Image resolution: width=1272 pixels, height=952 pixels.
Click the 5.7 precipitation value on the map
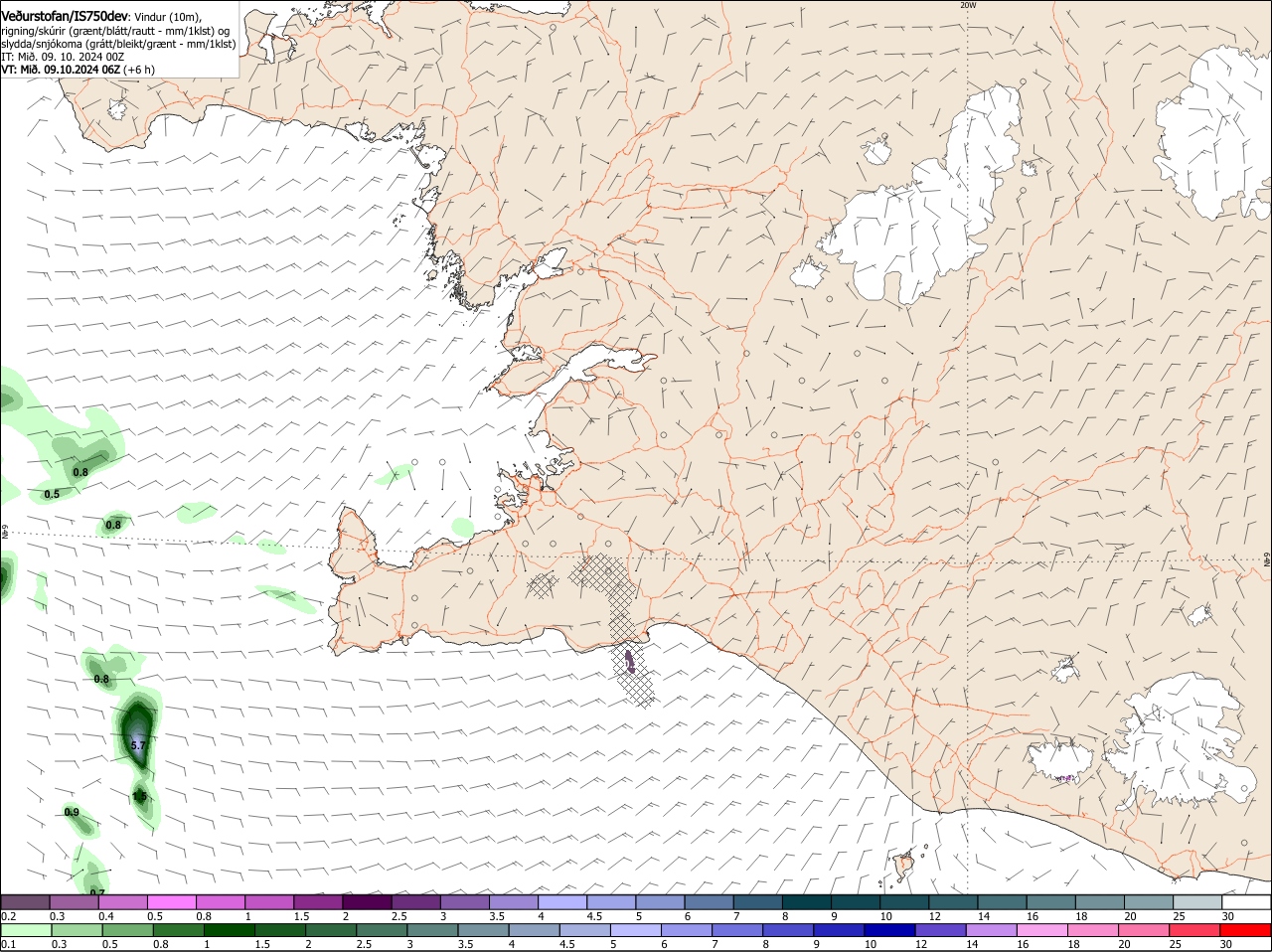138,745
